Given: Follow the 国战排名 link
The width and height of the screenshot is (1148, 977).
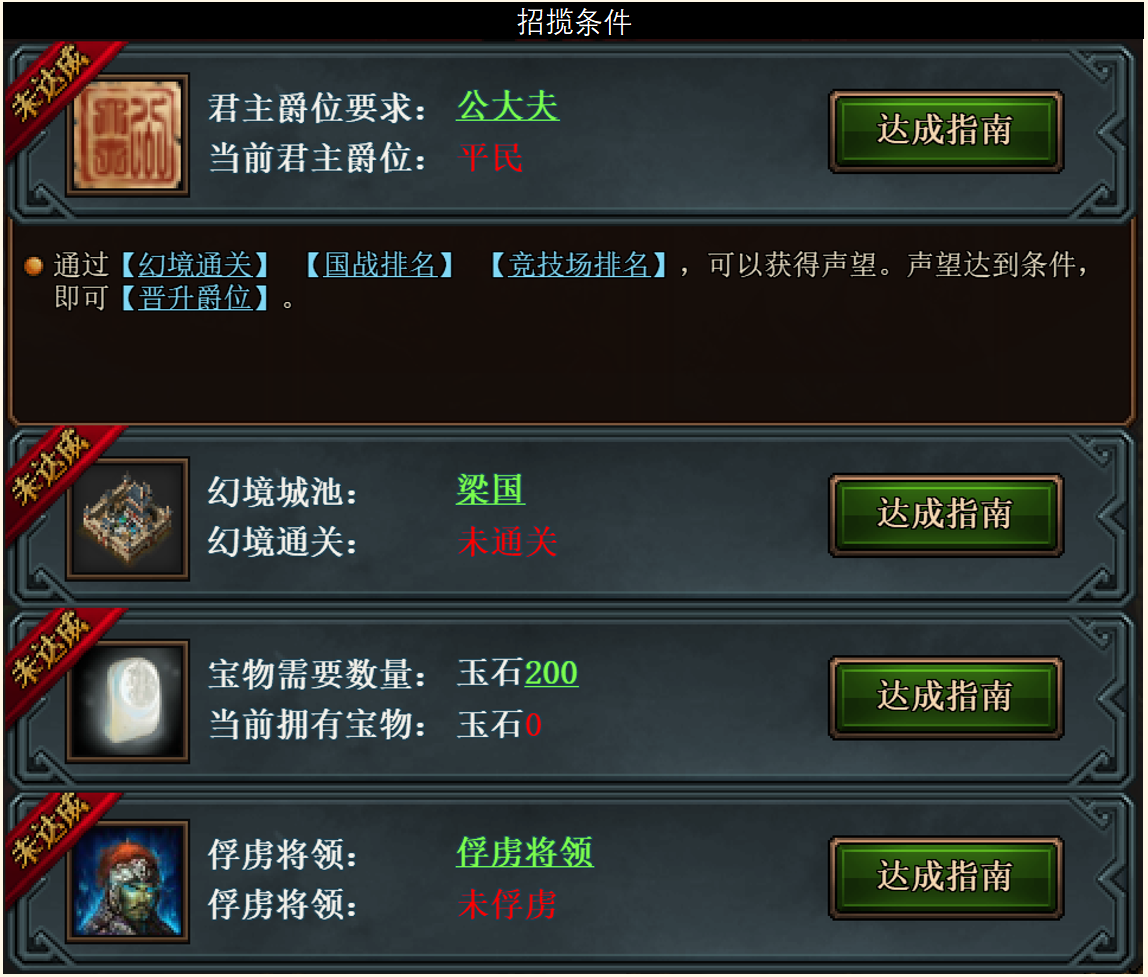Looking at the screenshot, I should click(380, 264).
